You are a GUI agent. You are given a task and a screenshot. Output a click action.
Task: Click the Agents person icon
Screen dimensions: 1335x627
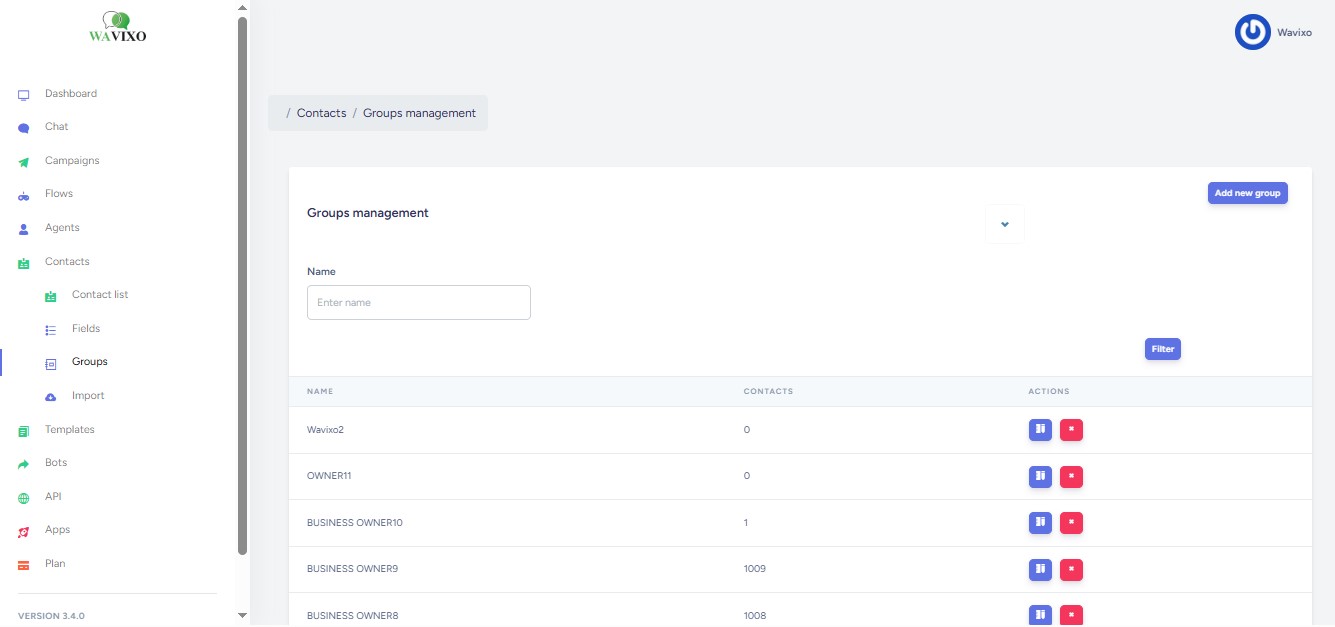tap(24, 229)
